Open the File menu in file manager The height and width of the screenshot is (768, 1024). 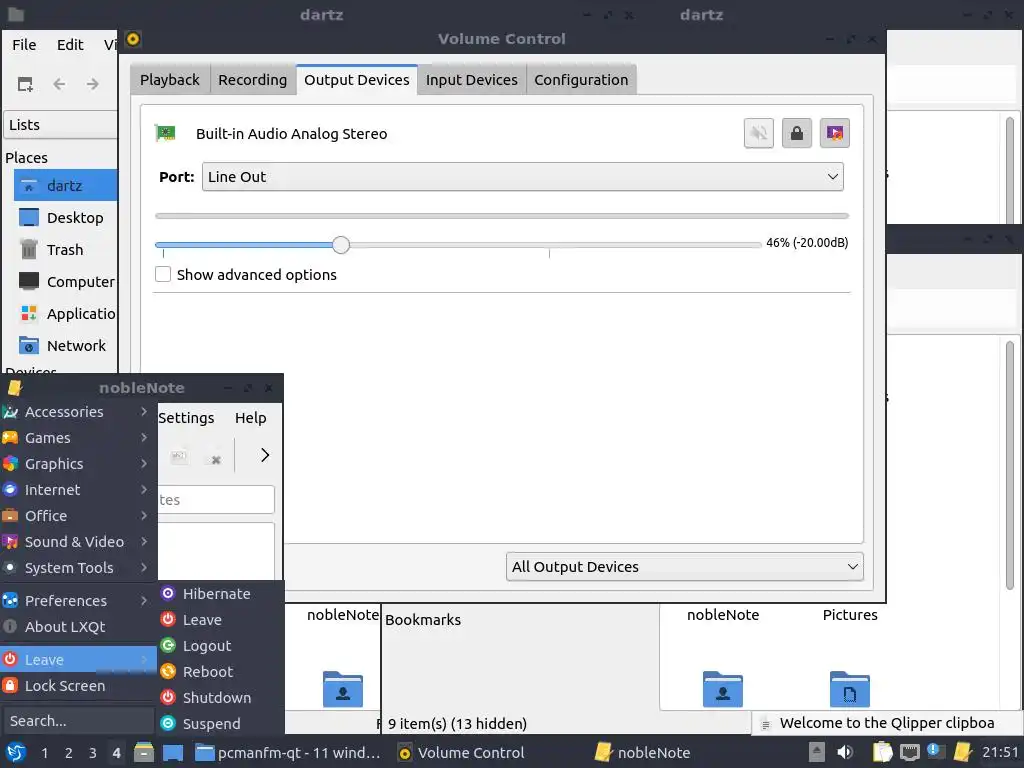pyautogui.click(x=24, y=44)
